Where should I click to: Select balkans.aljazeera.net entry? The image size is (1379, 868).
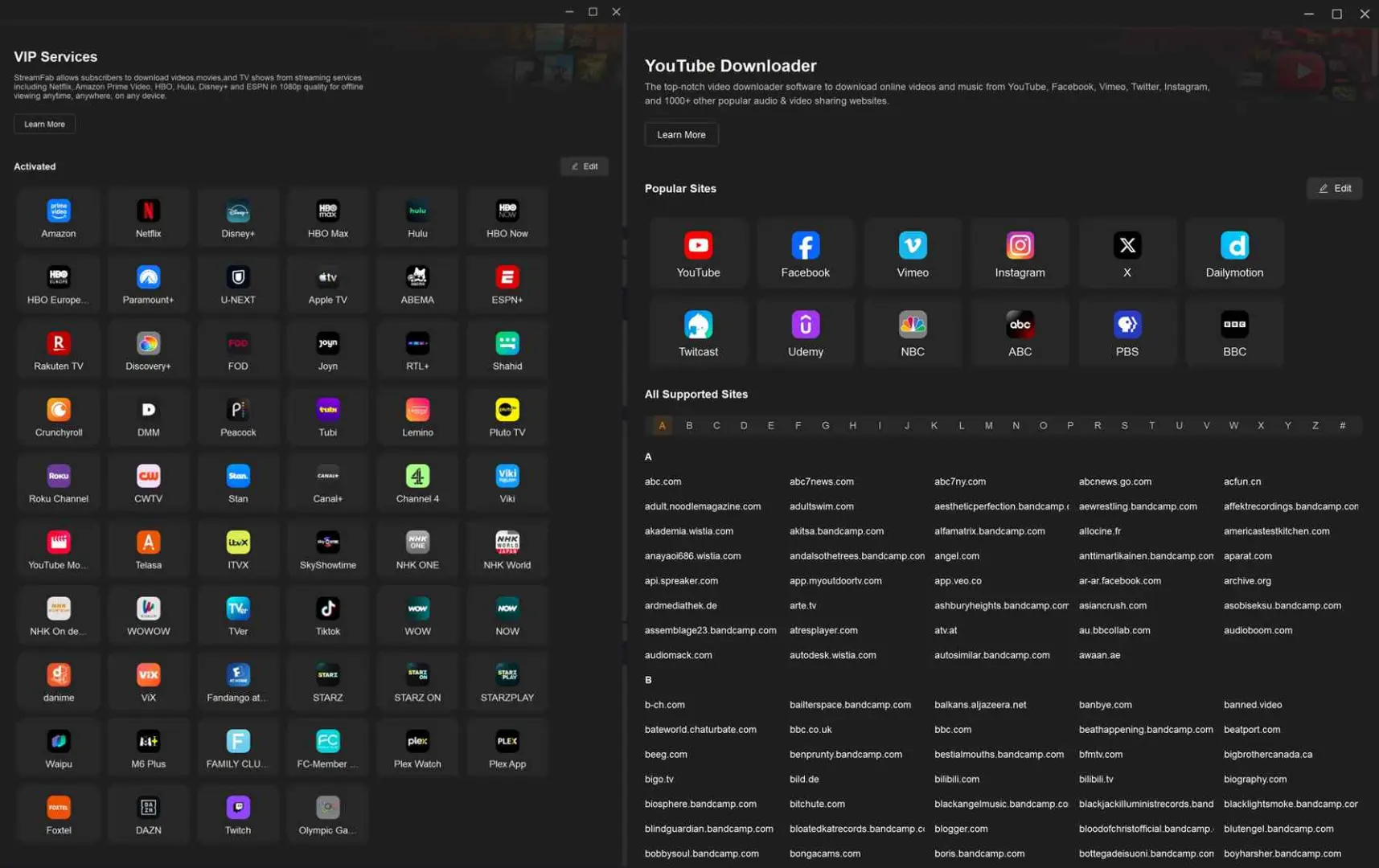click(980, 705)
